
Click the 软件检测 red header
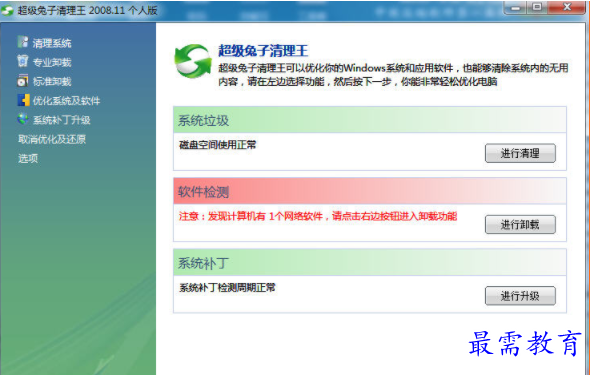(x=370, y=191)
